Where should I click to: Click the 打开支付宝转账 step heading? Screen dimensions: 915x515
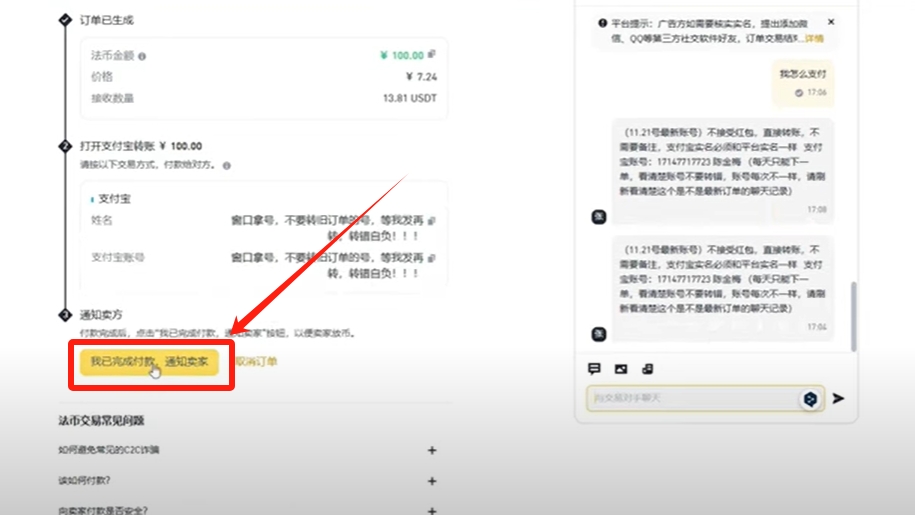[141, 146]
